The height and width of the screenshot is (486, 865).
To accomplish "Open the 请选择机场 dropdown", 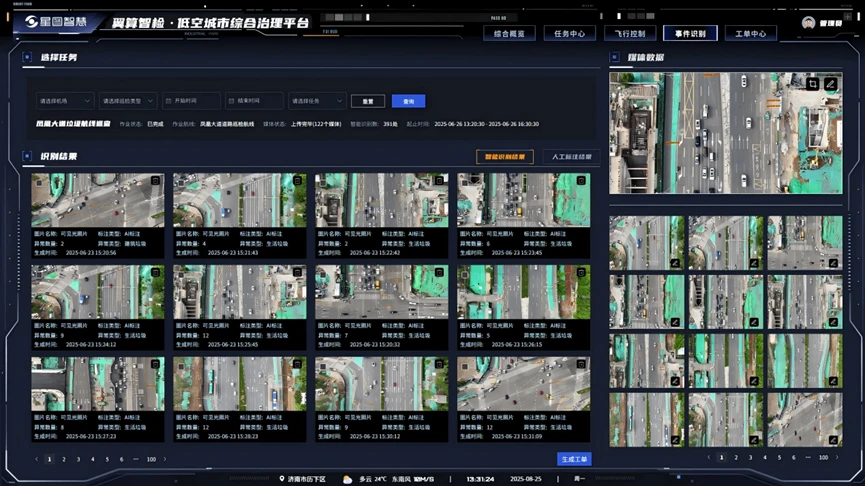I will click(63, 101).
